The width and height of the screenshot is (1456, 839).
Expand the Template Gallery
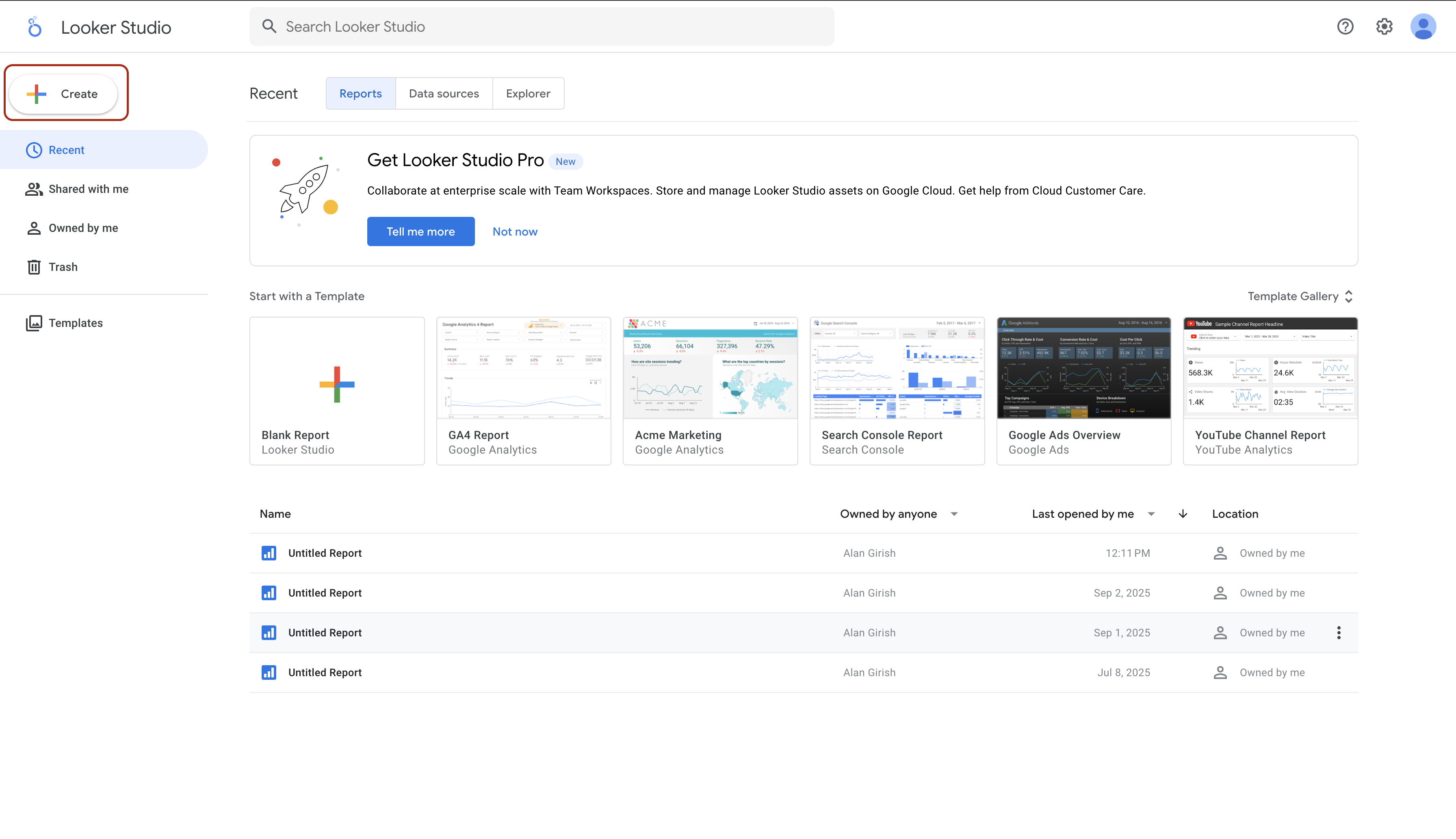(1300, 296)
